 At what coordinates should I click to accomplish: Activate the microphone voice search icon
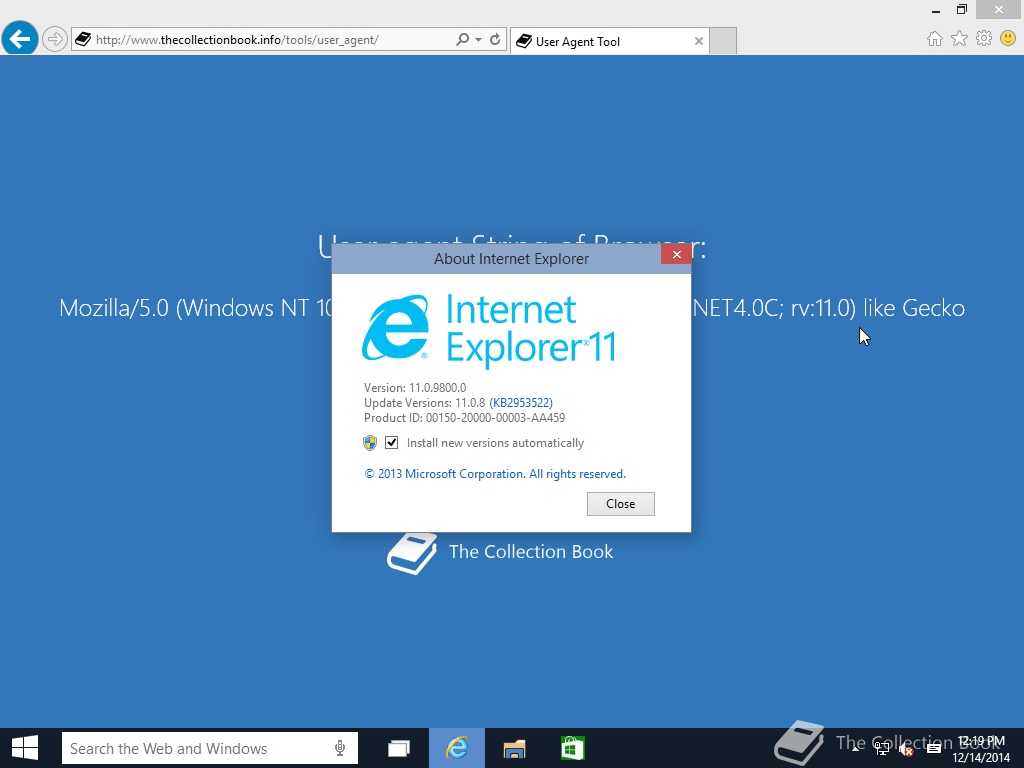tap(340, 748)
